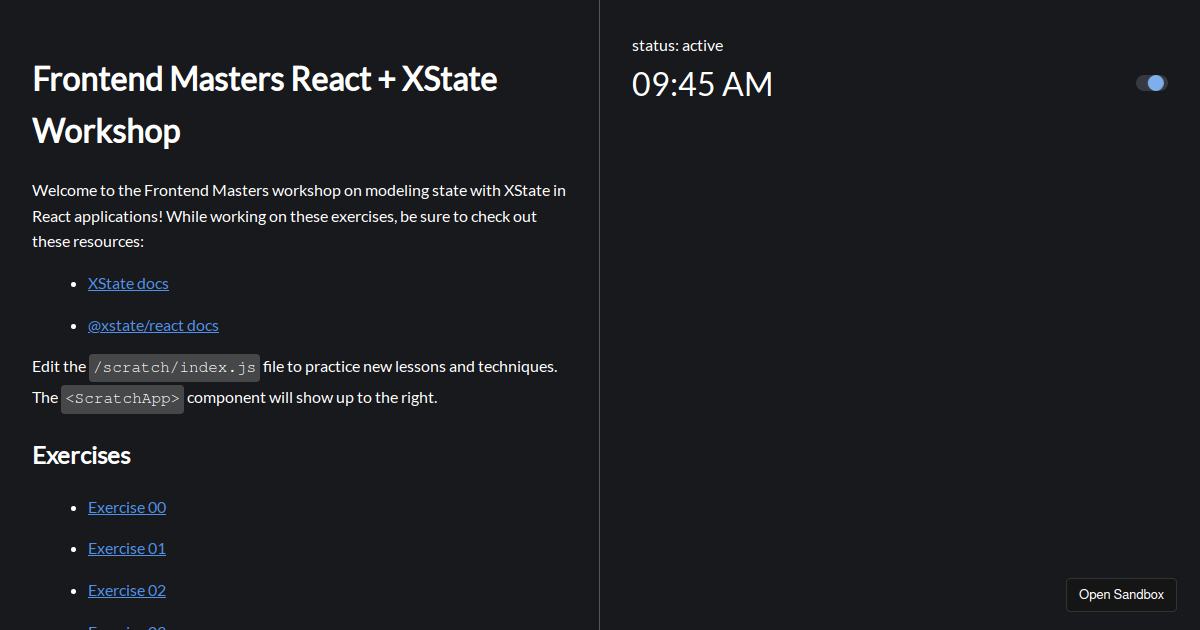Click the 09:45 AM time display

[702, 85]
